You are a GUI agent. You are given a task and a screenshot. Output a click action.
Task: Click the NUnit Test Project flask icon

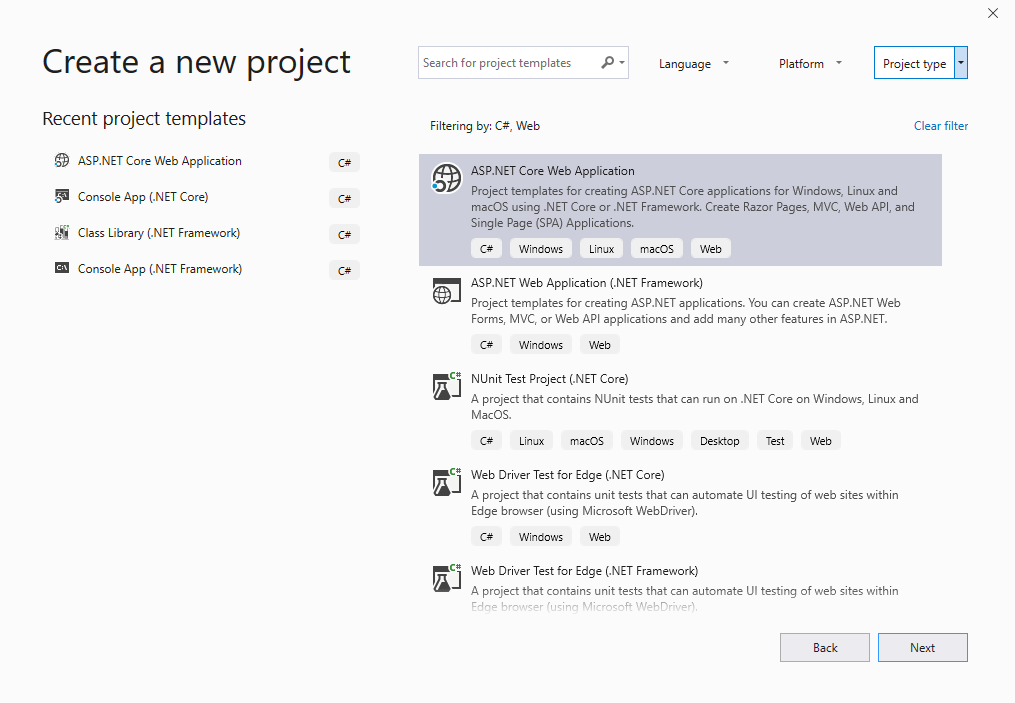click(x=446, y=386)
